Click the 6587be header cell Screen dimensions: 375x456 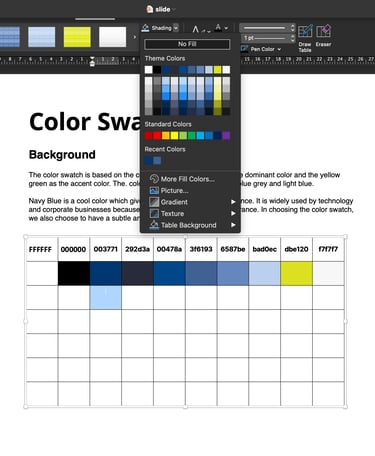[233, 249]
